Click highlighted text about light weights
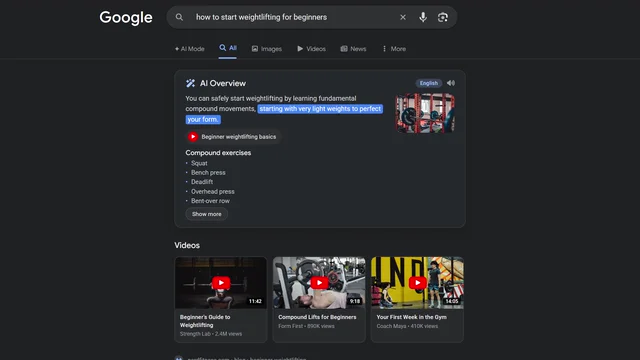Screen dimensions: 640x360 coord(320,109)
